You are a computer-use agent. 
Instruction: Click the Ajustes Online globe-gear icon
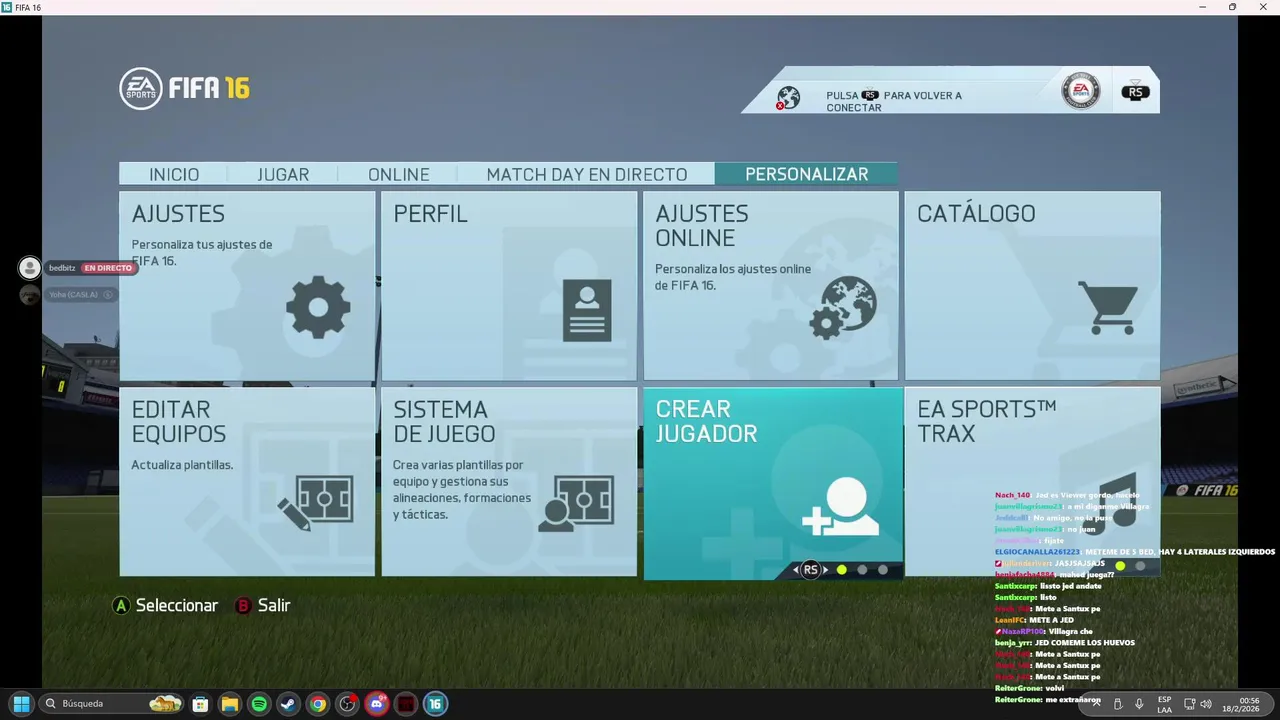point(843,307)
